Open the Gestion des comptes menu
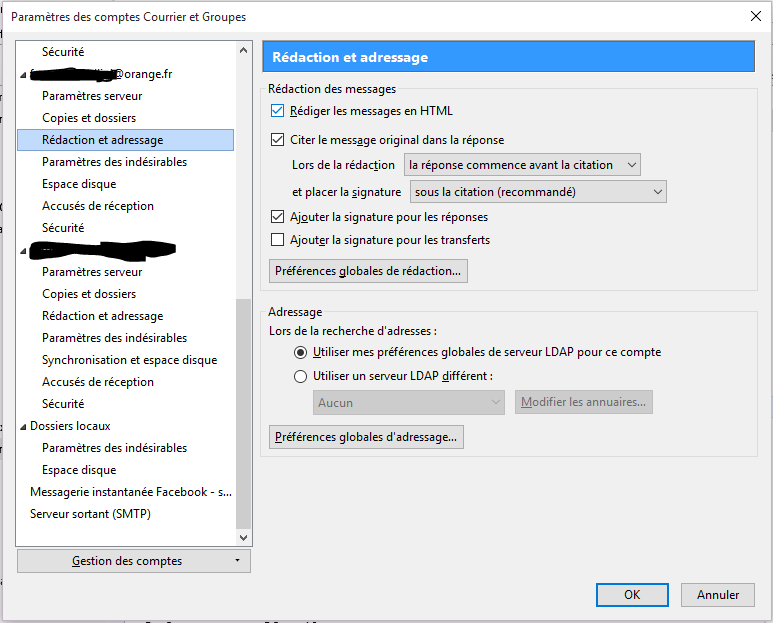The height and width of the screenshot is (623, 773). click(134, 561)
